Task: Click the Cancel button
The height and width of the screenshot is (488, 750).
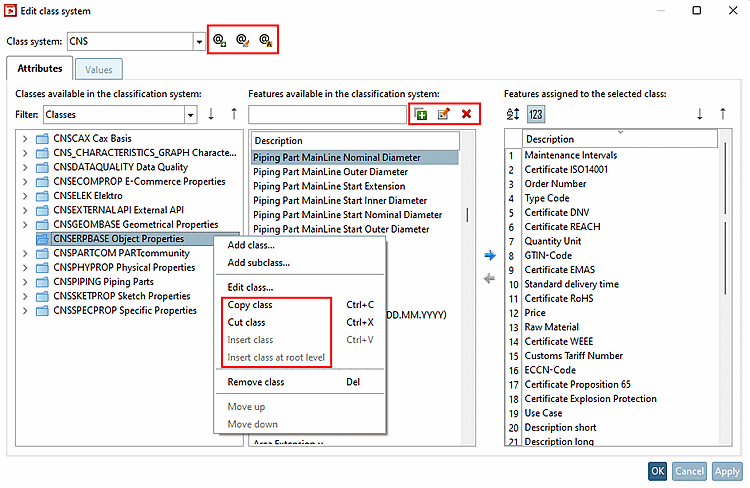Action: click(x=689, y=471)
